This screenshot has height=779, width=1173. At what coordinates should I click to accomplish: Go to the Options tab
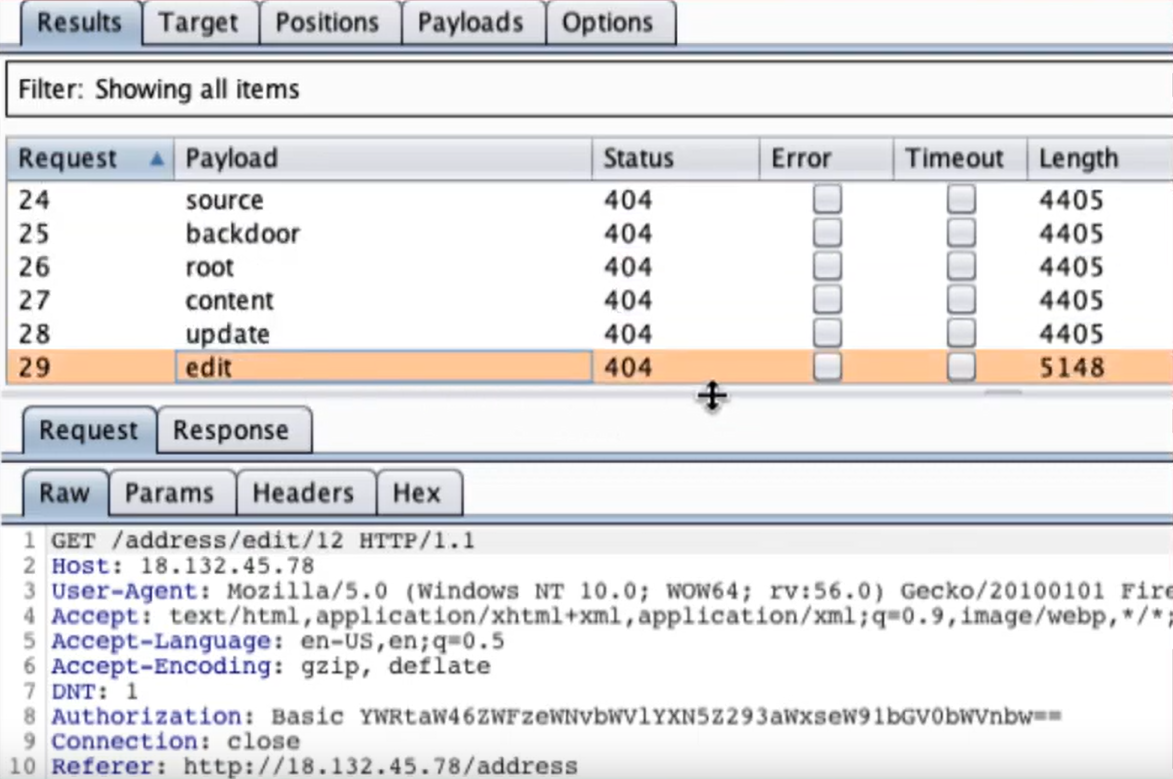609,22
